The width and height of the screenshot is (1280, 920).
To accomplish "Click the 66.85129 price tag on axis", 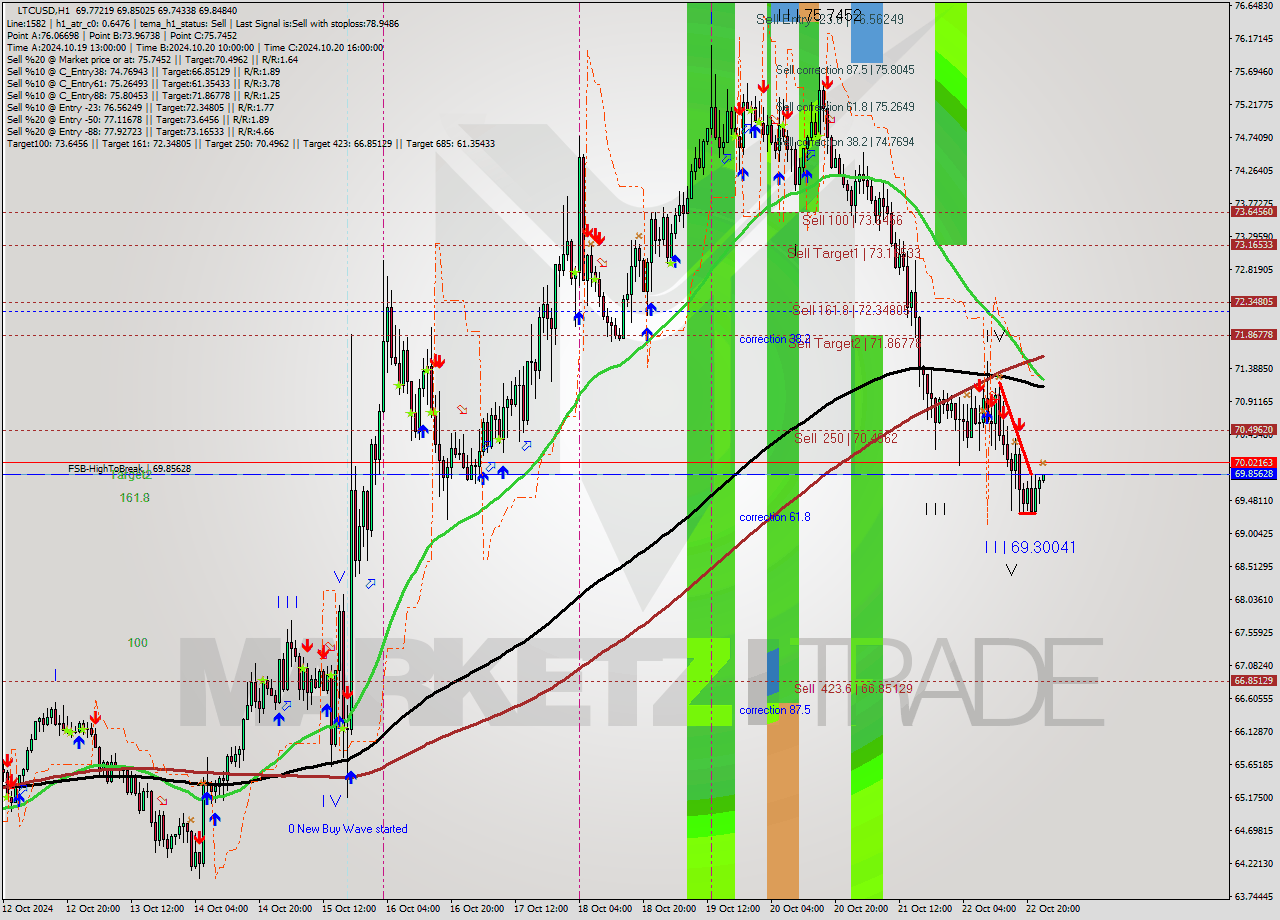I will 1253,681.
